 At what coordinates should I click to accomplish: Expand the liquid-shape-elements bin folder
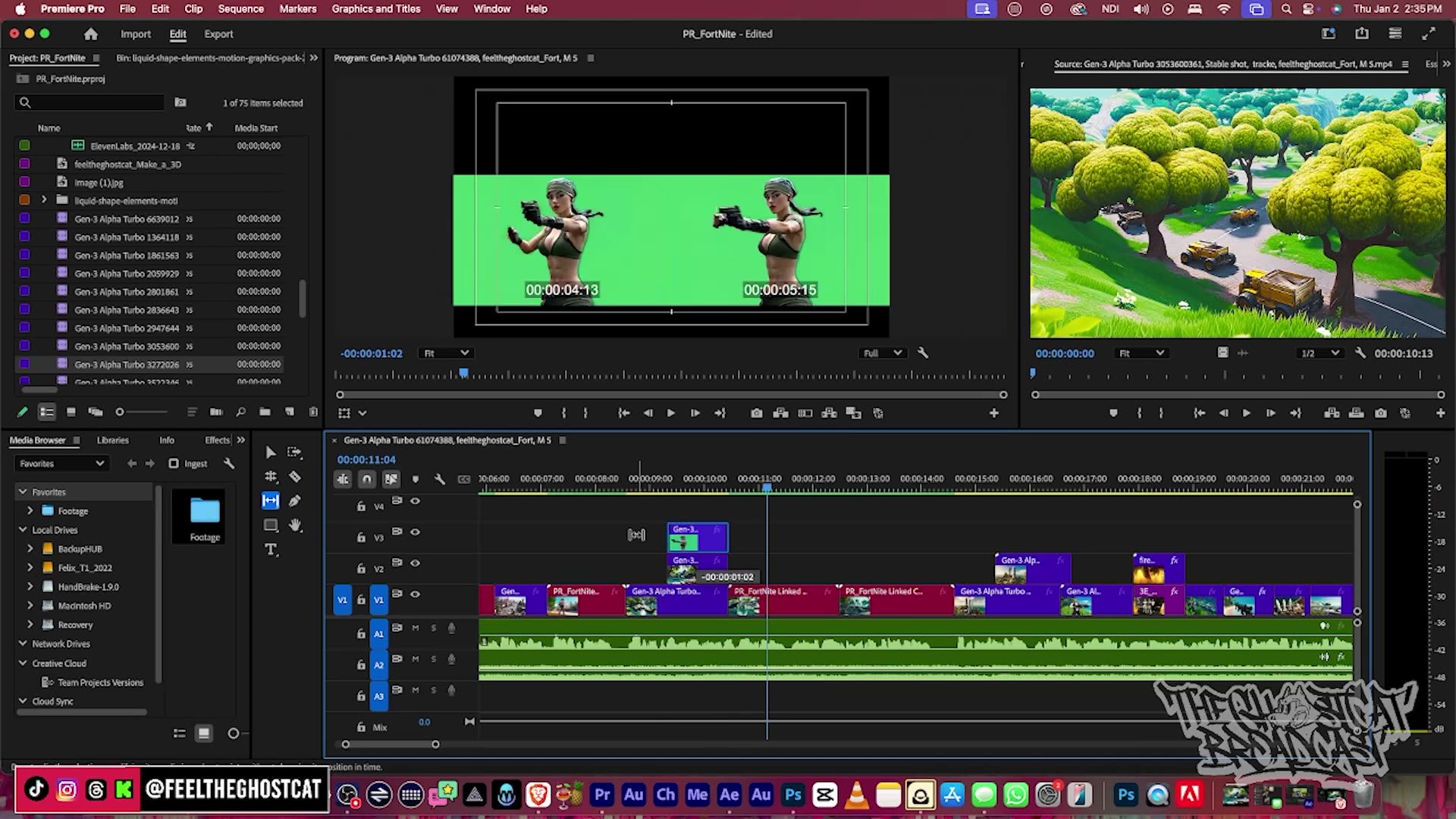click(44, 200)
